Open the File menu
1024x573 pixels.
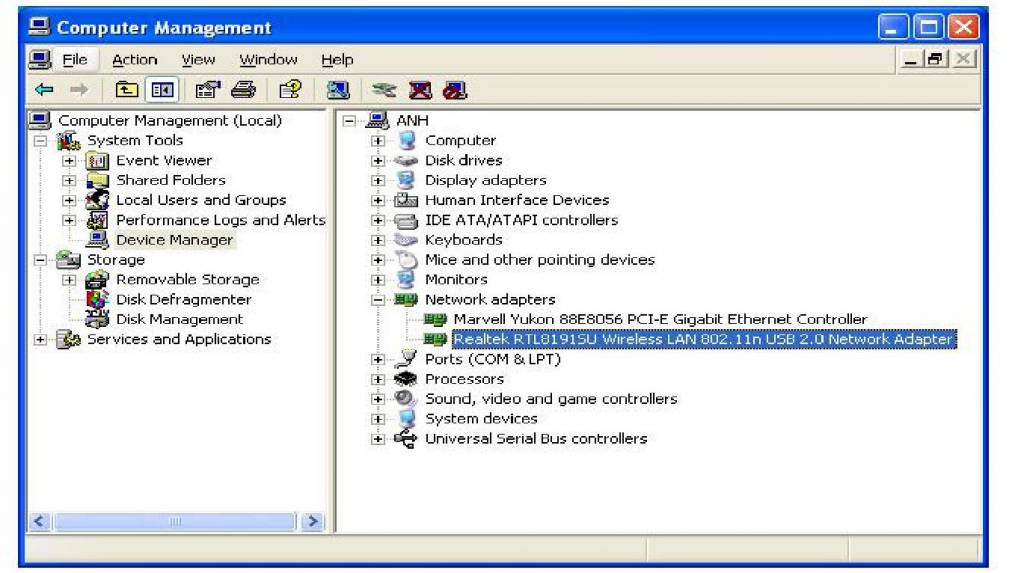(74, 59)
